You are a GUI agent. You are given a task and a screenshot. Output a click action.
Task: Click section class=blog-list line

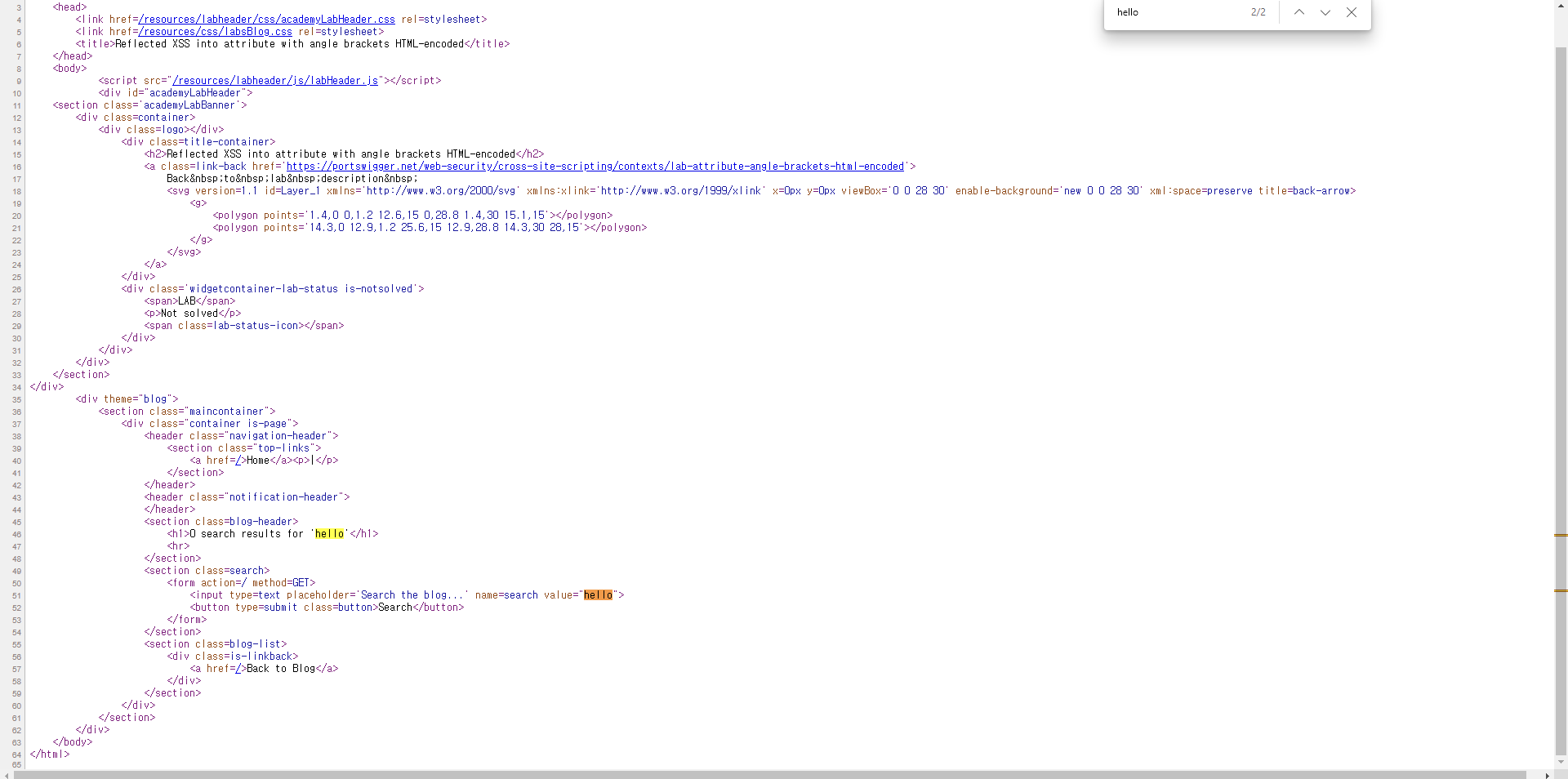pyautogui.click(x=216, y=644)
